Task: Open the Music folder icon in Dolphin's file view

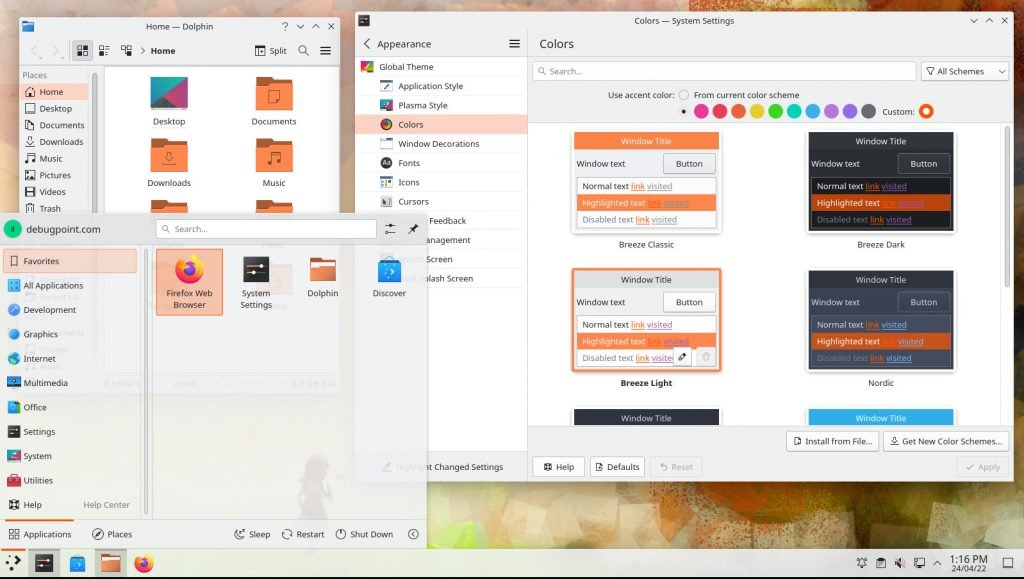Action: (274, 155)
